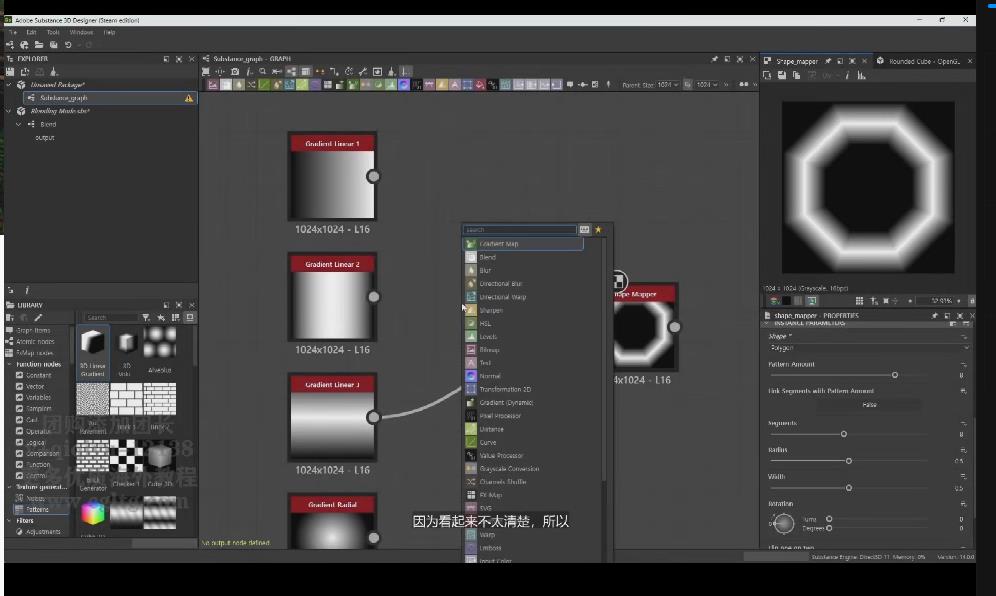Viewport: 996px width, 596px height.
Task: Click the filter funnel icon in Library panel
Action: [146, 318]
